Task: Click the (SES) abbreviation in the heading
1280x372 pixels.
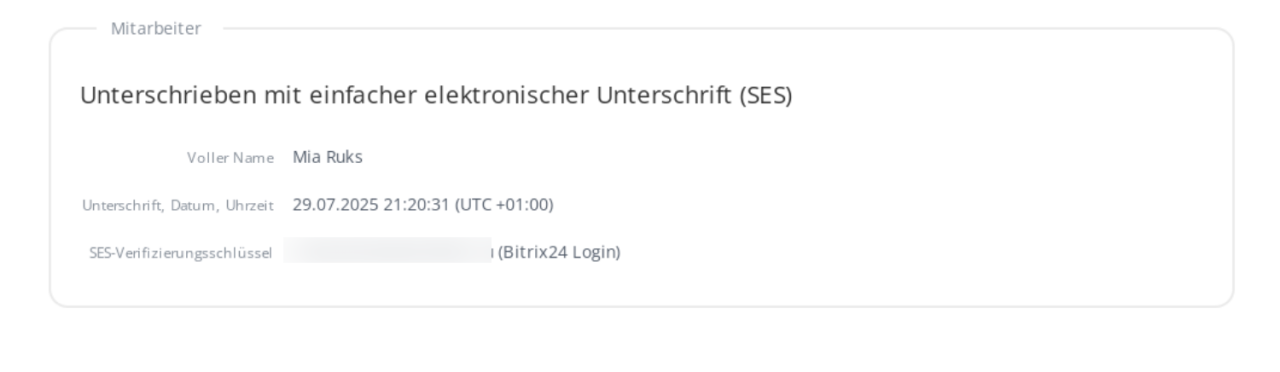Action: tap(766, 97)
